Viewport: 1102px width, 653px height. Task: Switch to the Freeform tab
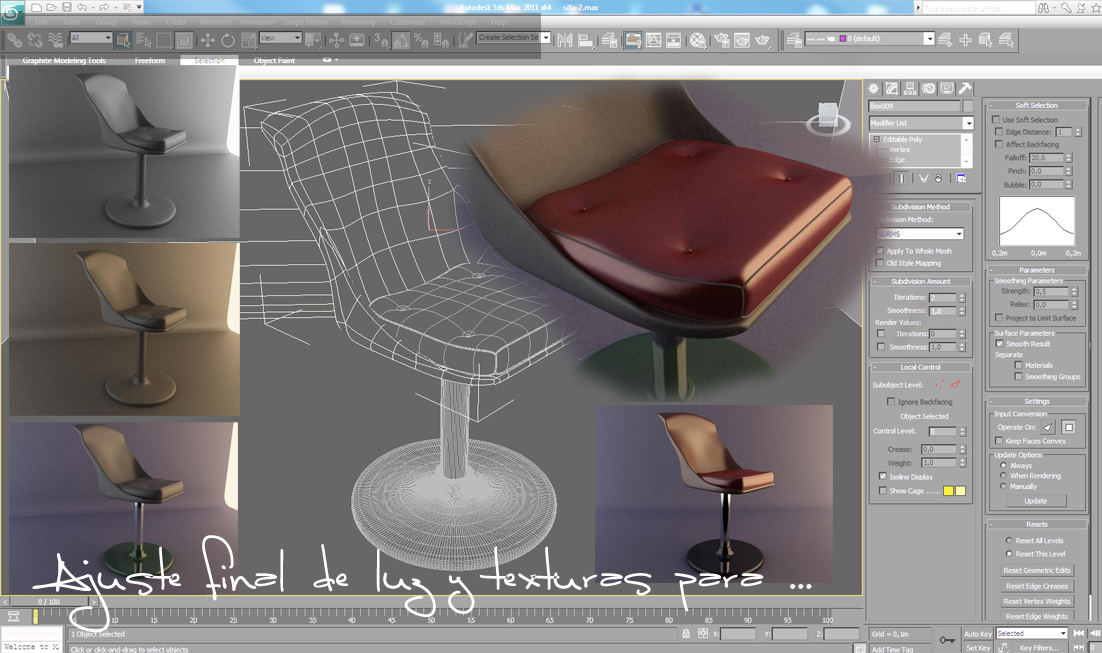coord(150,60)
